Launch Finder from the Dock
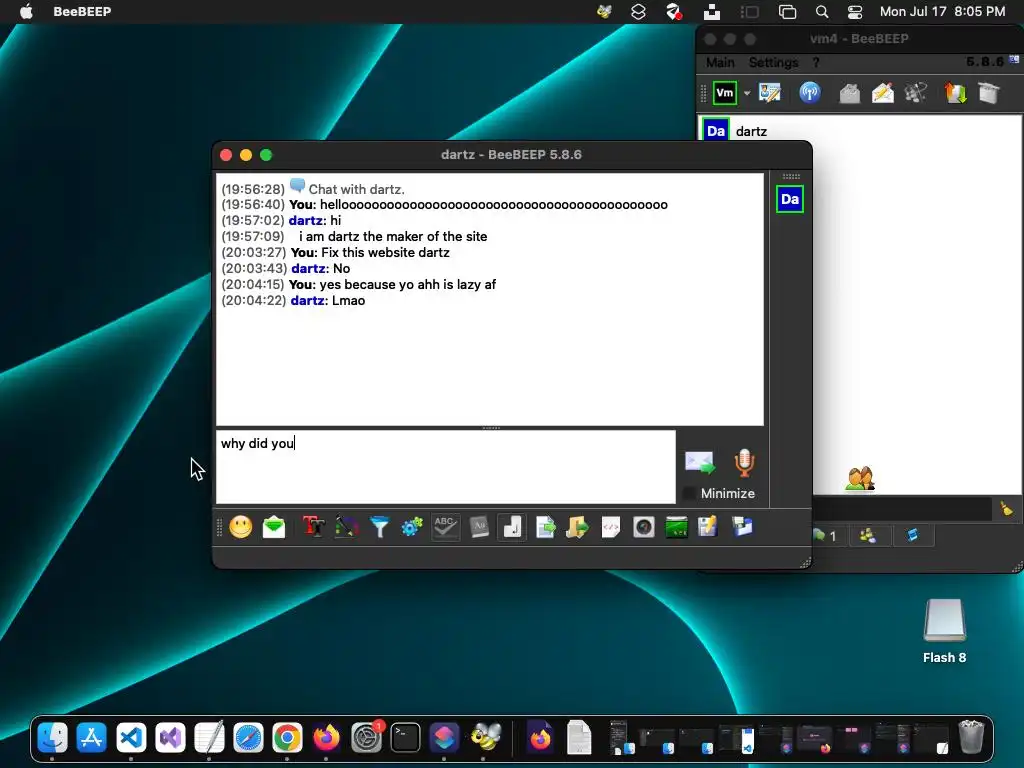Viewport: 1024px width, 768px height. coord(52,738)
